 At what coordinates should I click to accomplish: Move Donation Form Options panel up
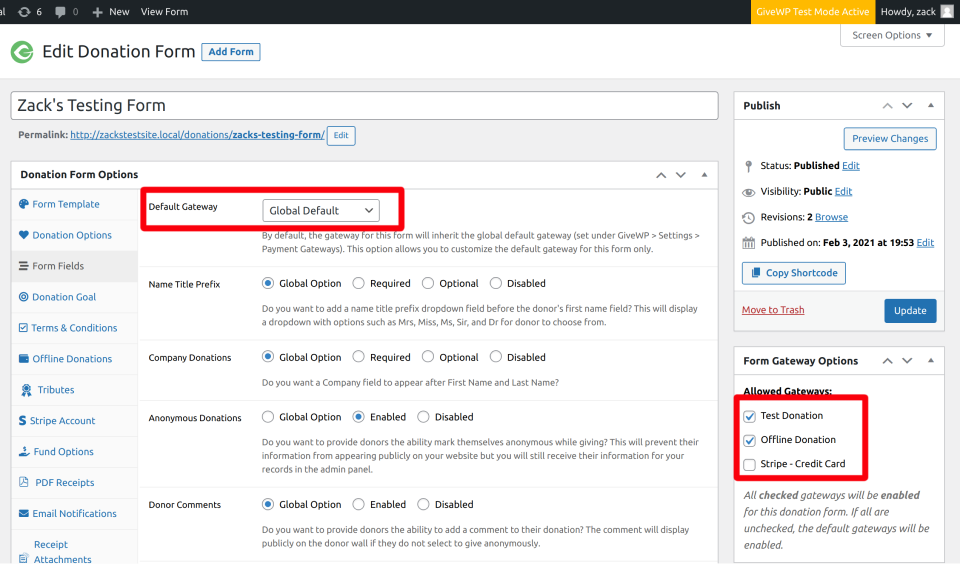661,175
